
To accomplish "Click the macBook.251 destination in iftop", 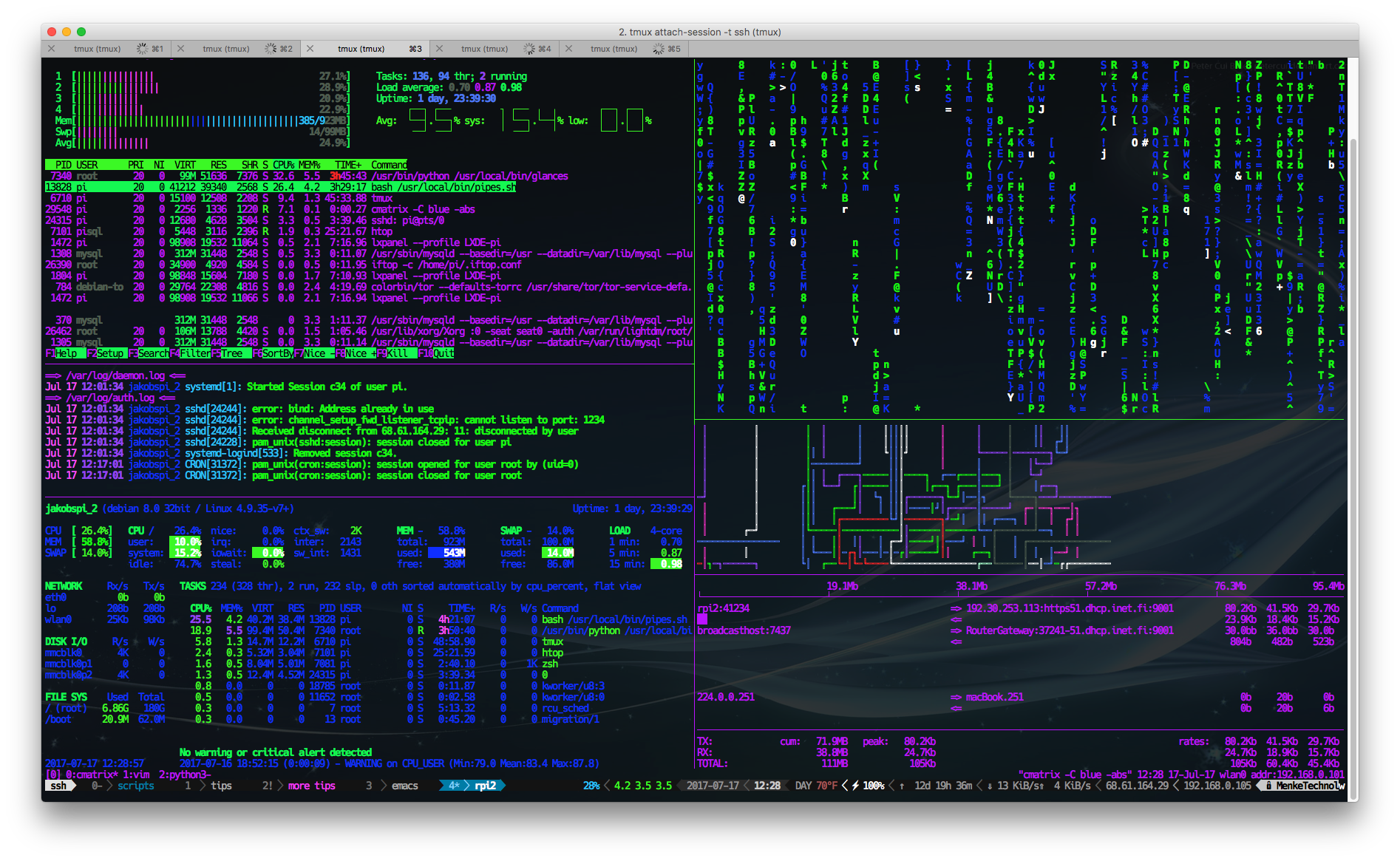I will (995, 697).
